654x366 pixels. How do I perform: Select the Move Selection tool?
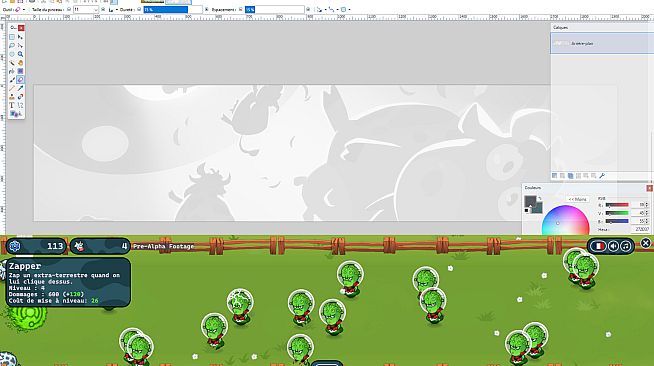(x=20, y=45)
